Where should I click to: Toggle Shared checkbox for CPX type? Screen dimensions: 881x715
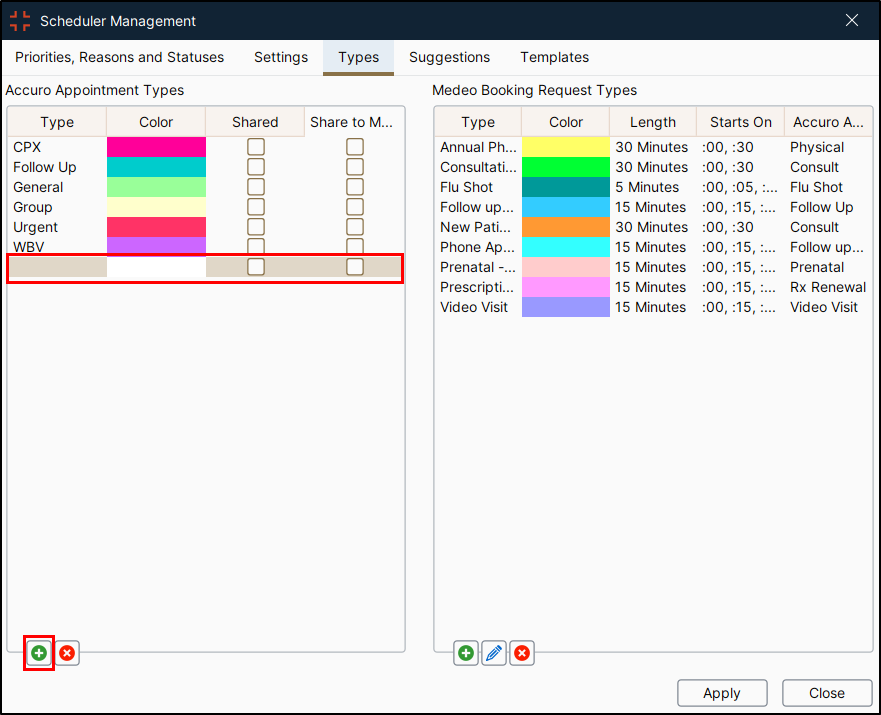point(256,147)
